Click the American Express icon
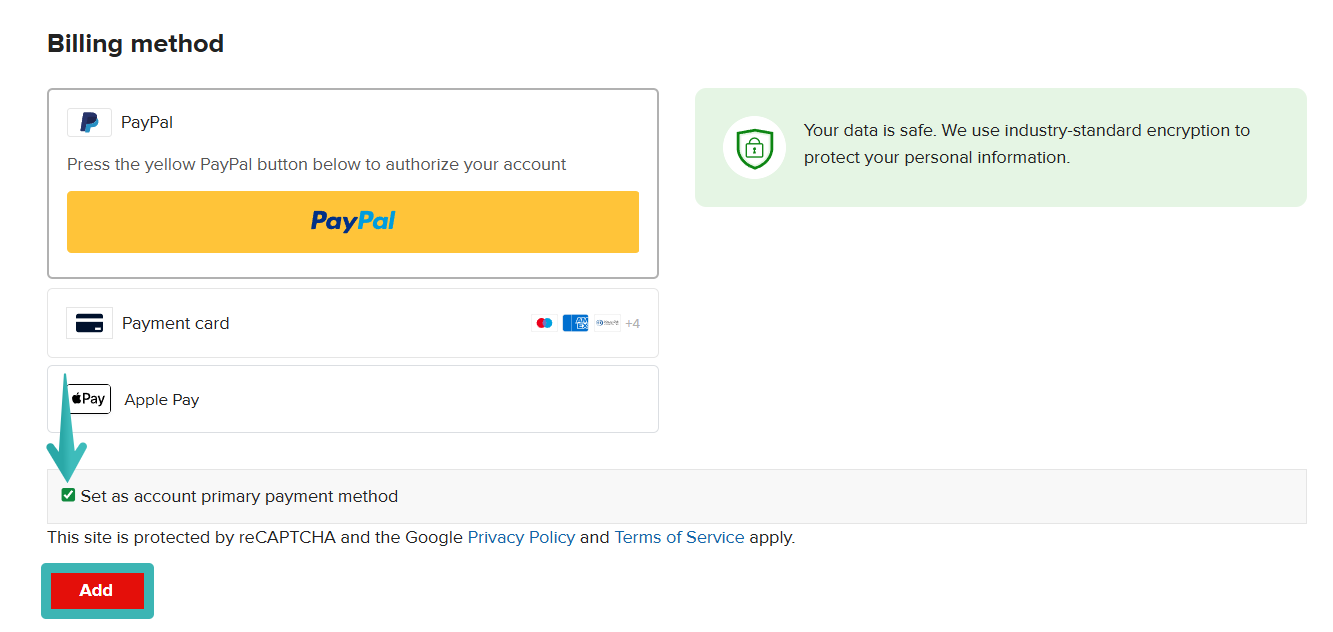This screenshot has height=632, width=1333. coord(574,322)
